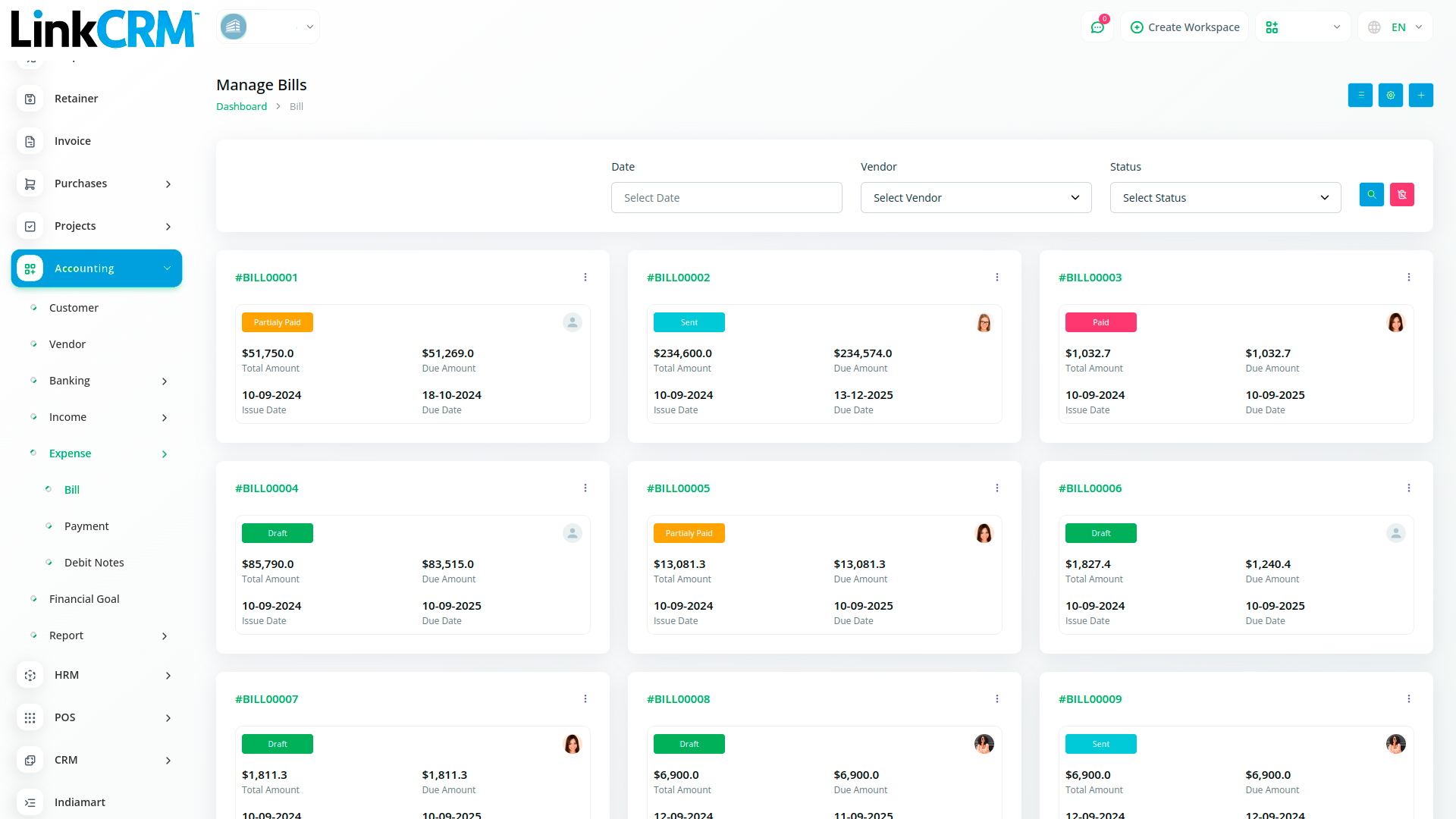
Task: Open the three-dot menu on #BILL00002
Action: point(996,278)
